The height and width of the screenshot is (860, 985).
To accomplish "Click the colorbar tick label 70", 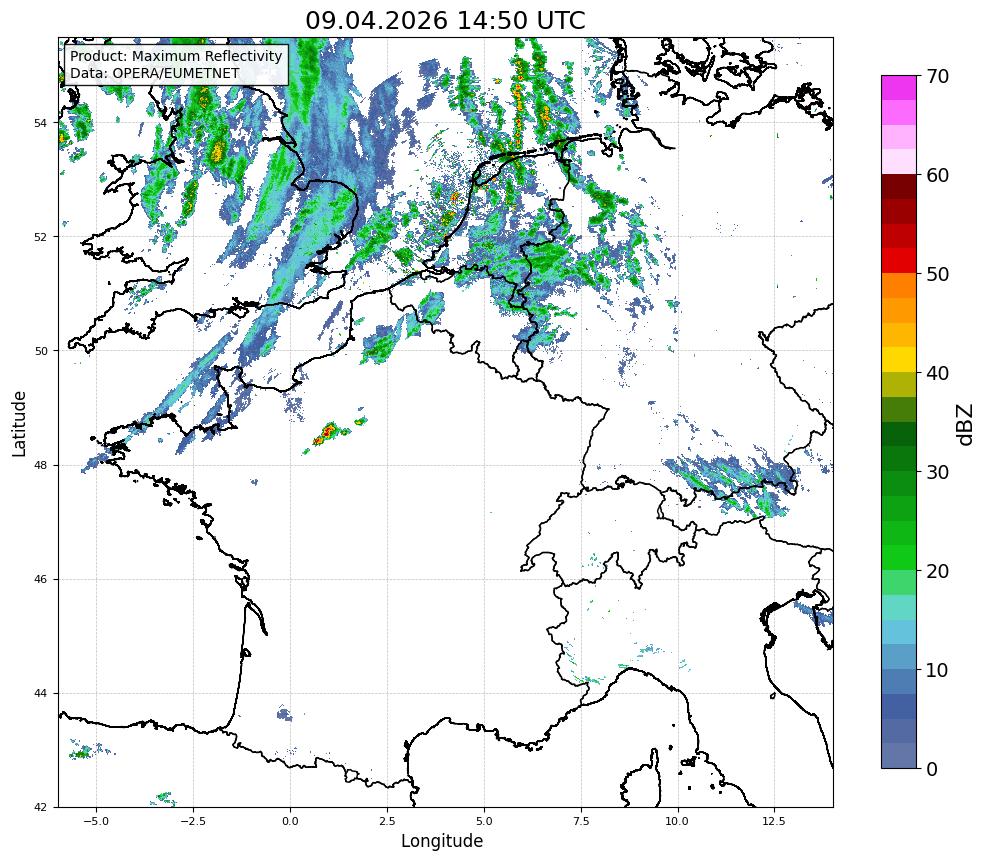I will click(937, 76).
